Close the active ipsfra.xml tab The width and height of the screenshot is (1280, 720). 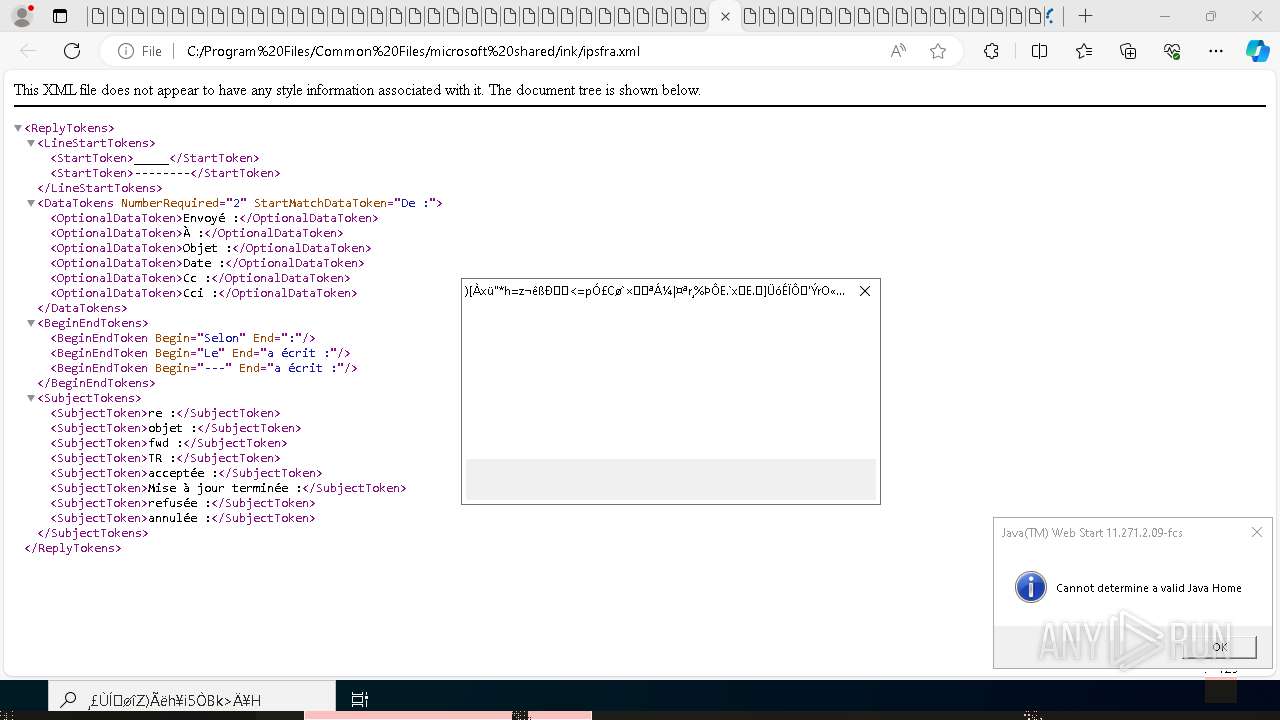click(725, 16)
